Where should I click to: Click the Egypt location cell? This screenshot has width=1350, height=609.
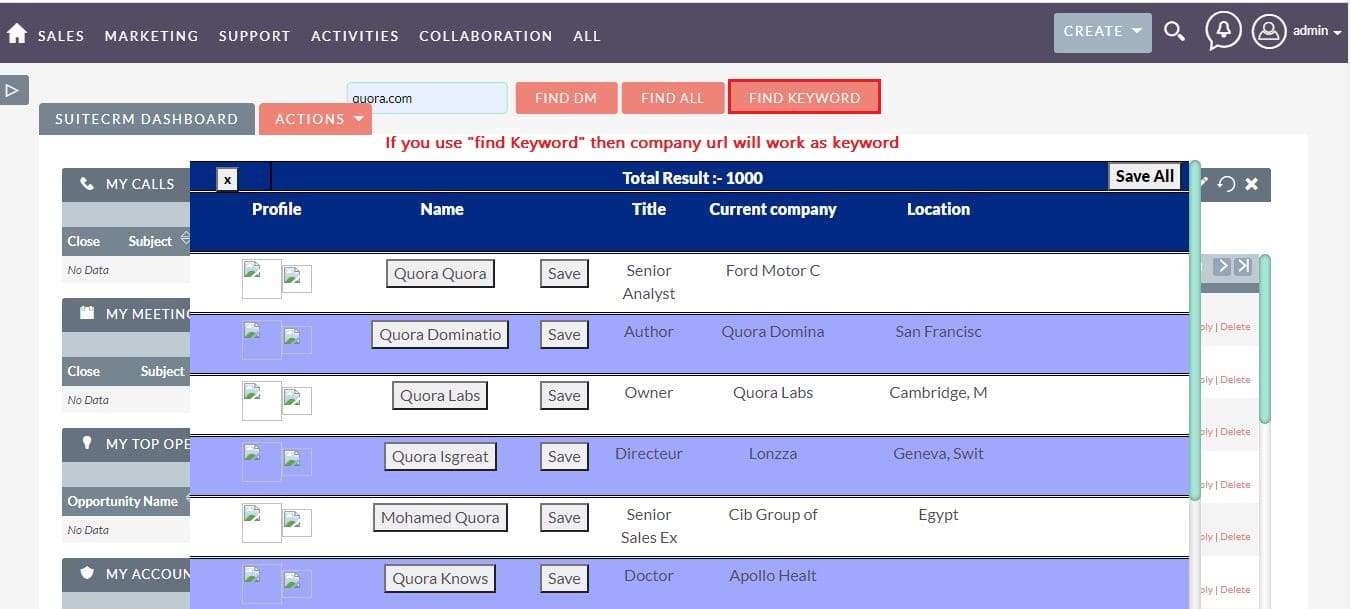pos(938,515)
